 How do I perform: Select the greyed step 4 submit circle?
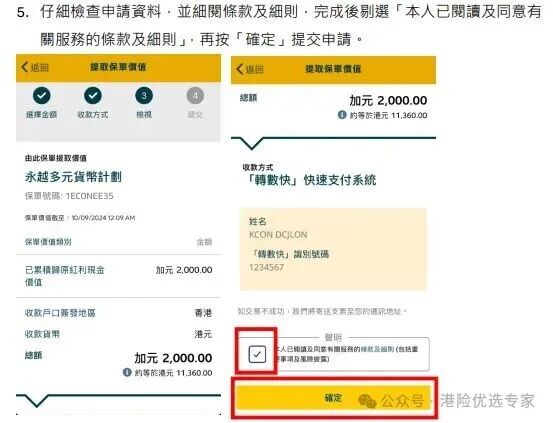(x=195, y=96)
